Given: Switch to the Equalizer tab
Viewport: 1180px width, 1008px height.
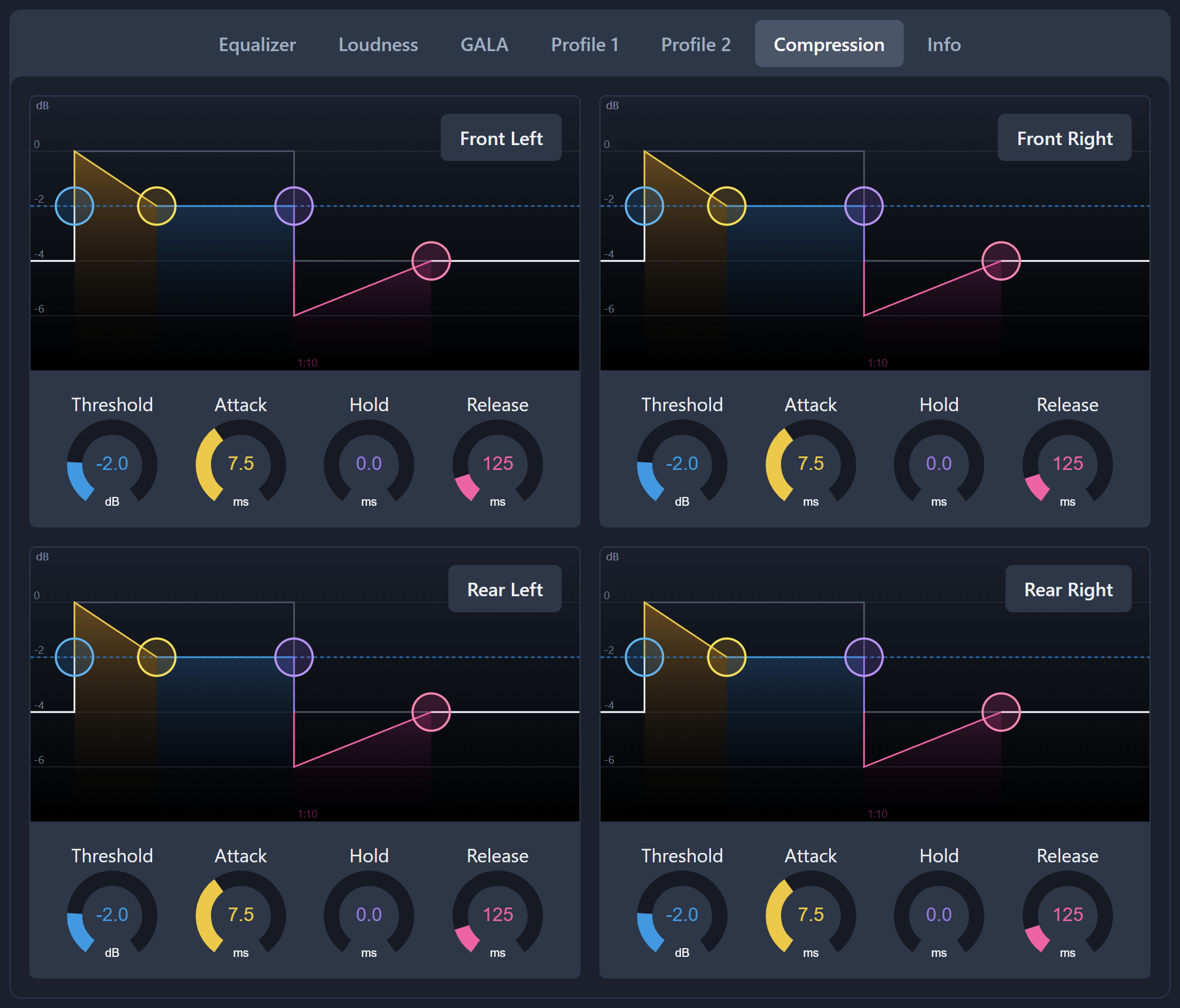Looking at the screenshot, I should click(x=257, y=45).
